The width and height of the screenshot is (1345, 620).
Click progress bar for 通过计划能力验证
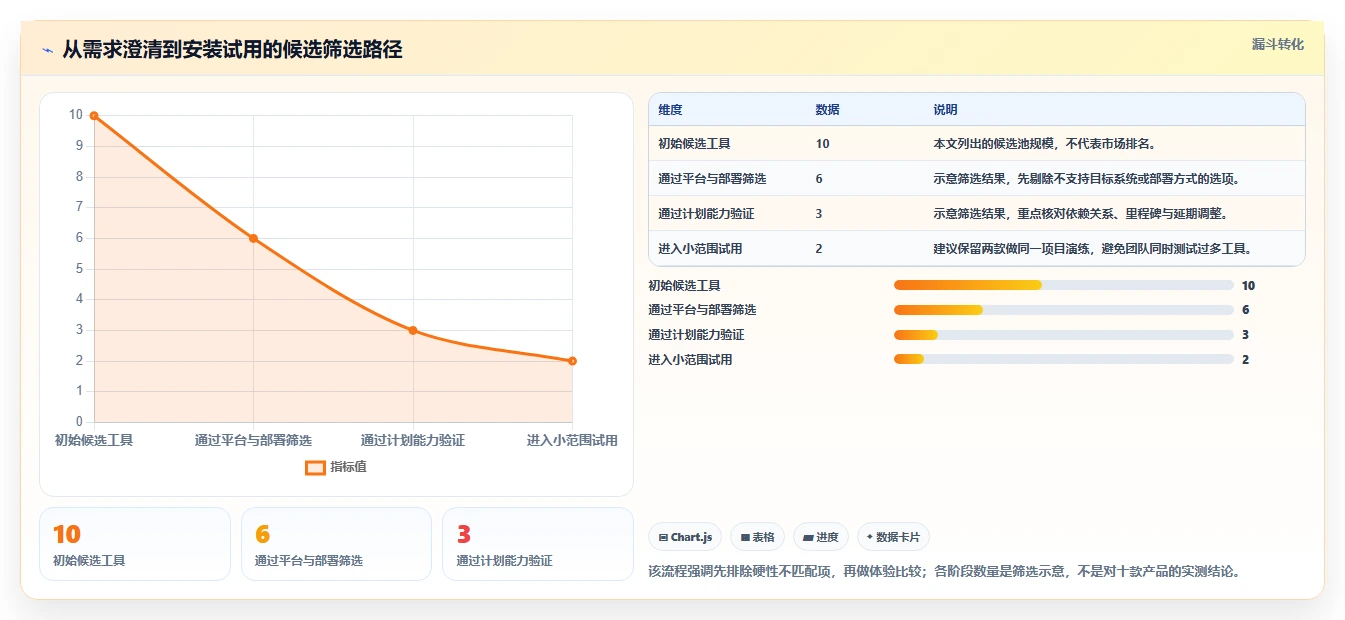tap(1064, 335)
